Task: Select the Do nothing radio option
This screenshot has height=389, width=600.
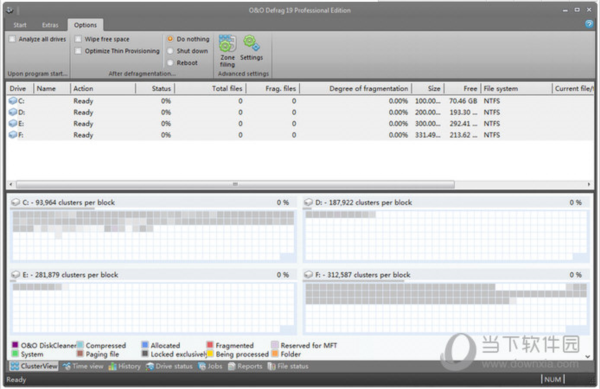Action: (x=170, y=39)
